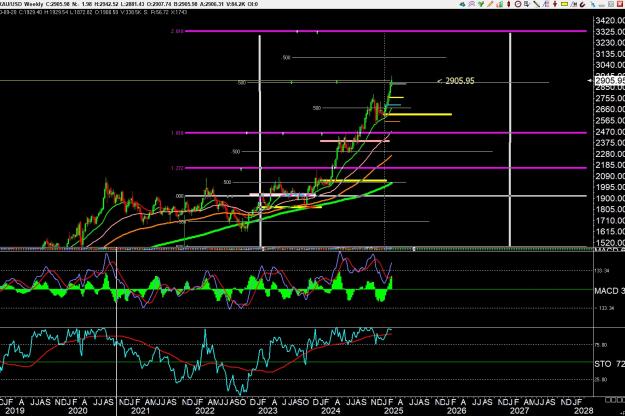
Task: Select the red candlestick chart icon
Action: [x=509, y=4]
